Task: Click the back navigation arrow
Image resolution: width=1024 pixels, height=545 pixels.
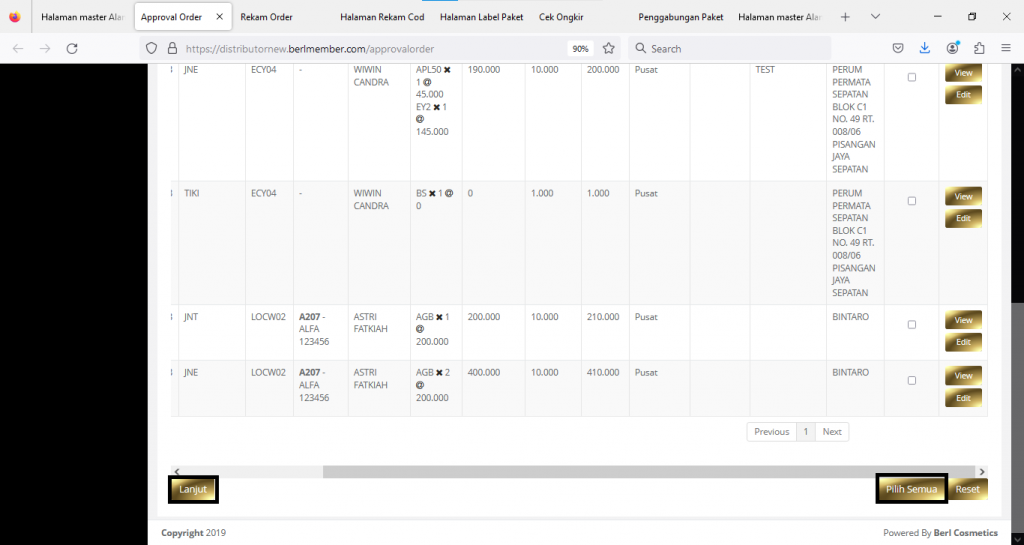Action: point(18,48)
